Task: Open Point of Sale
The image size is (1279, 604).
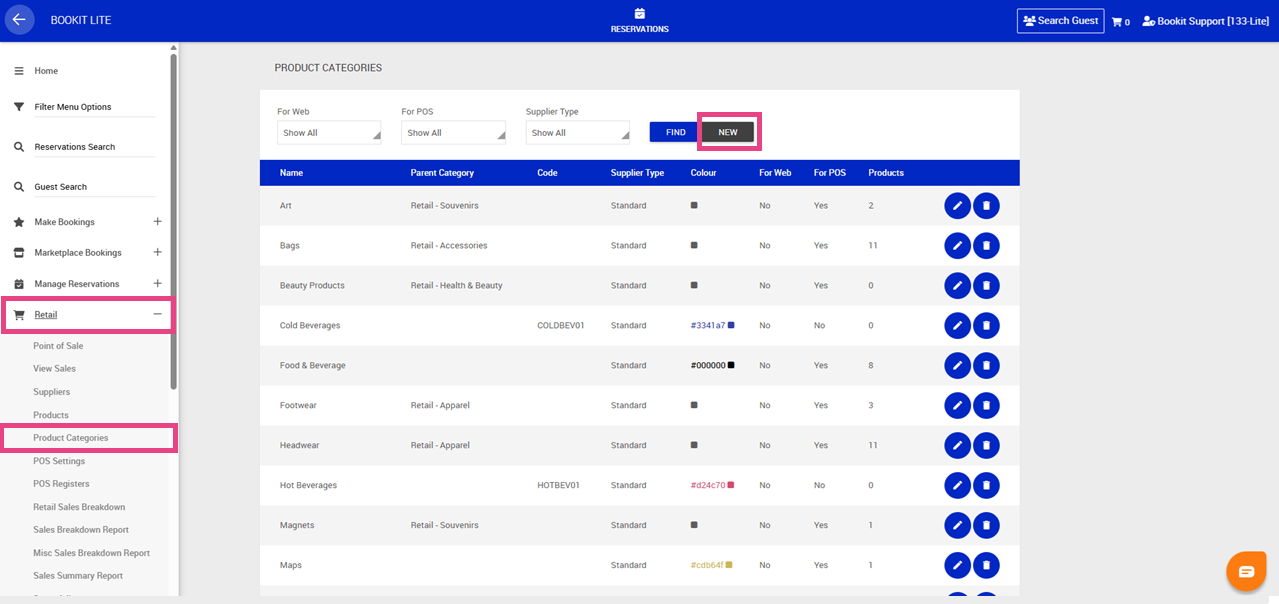Action: (x=58, y=346)
